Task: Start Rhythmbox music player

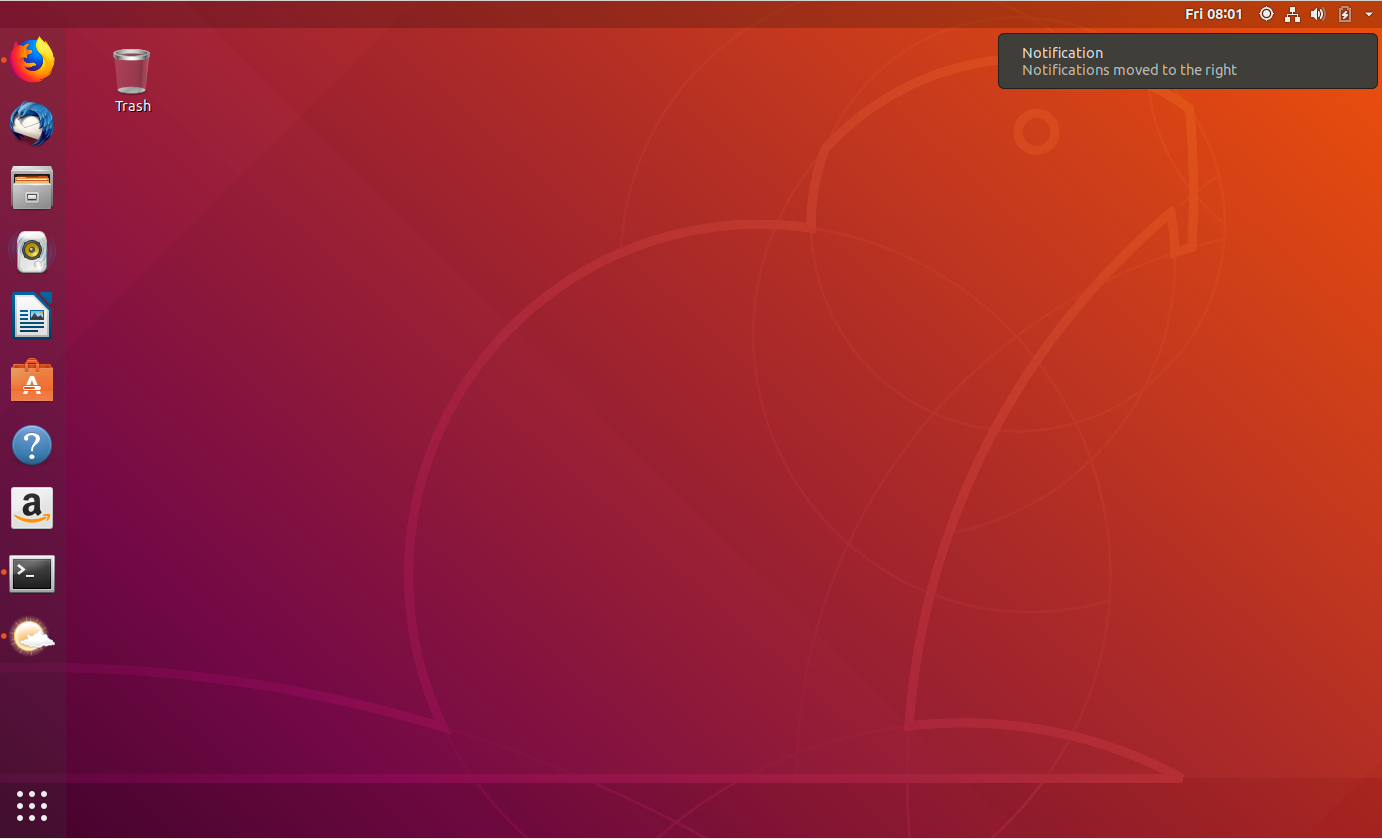Action: [x=32, y=252]
